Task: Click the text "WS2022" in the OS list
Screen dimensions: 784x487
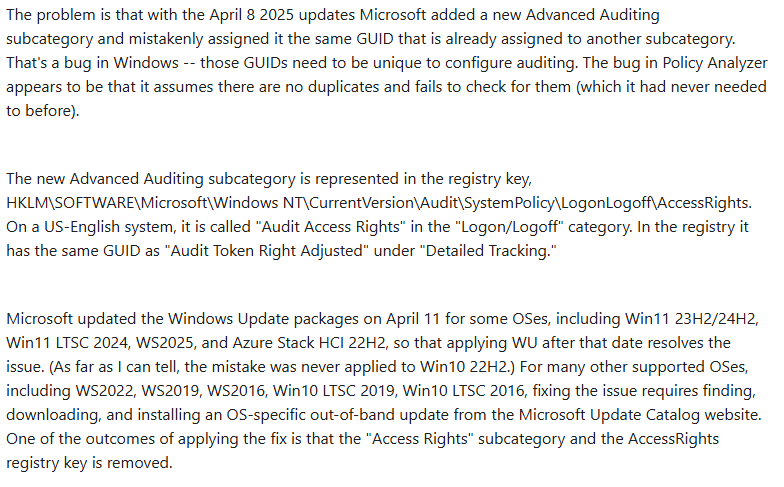Action: (104, 391)
